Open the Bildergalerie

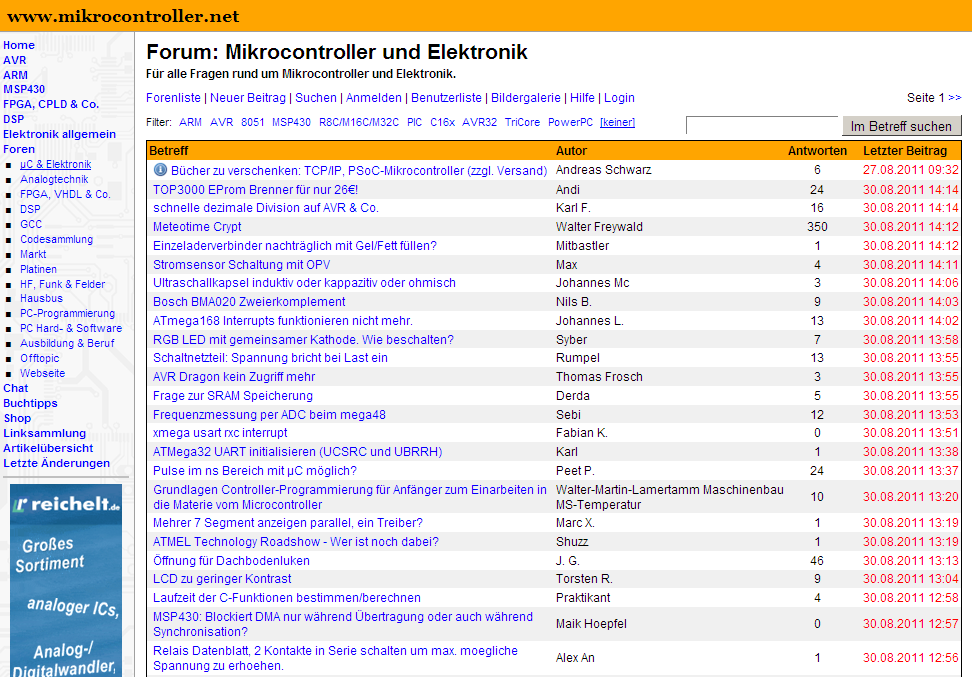[x=526, y=97]
